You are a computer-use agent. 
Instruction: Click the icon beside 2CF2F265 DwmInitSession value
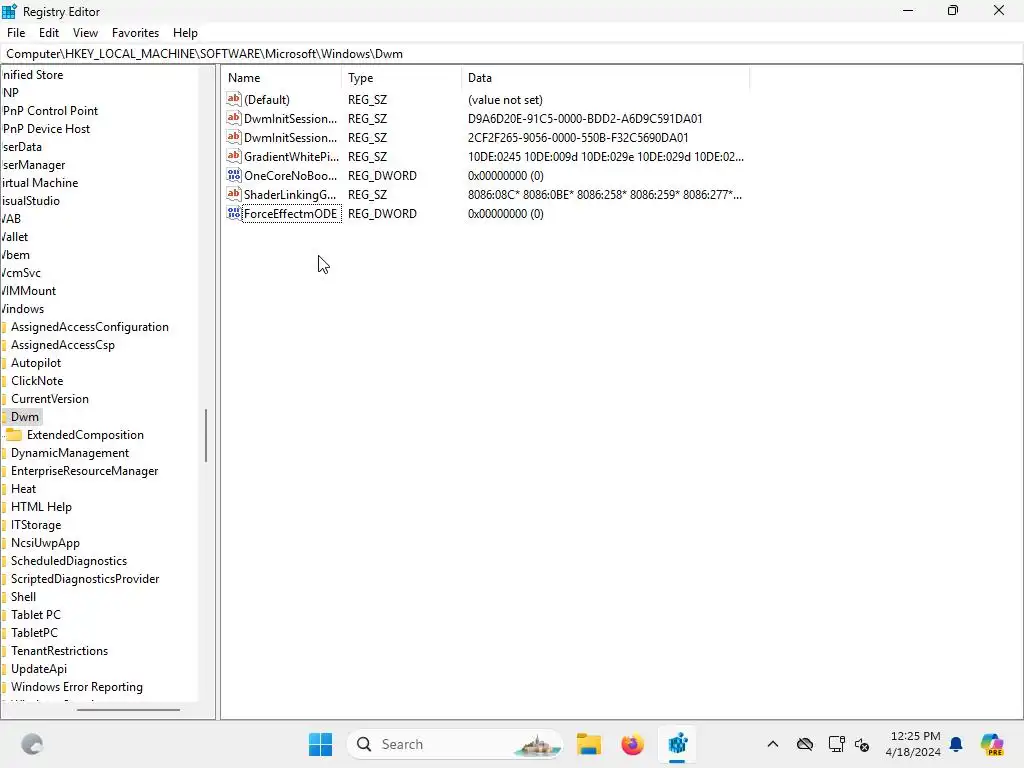coord(234,137)
